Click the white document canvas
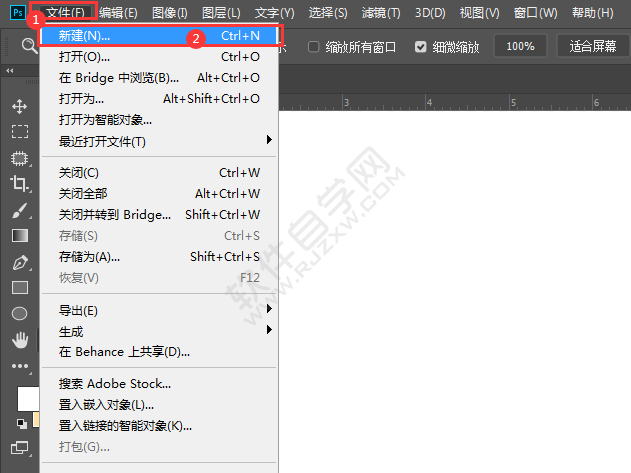The image size is (631, 473). point(455,292)
